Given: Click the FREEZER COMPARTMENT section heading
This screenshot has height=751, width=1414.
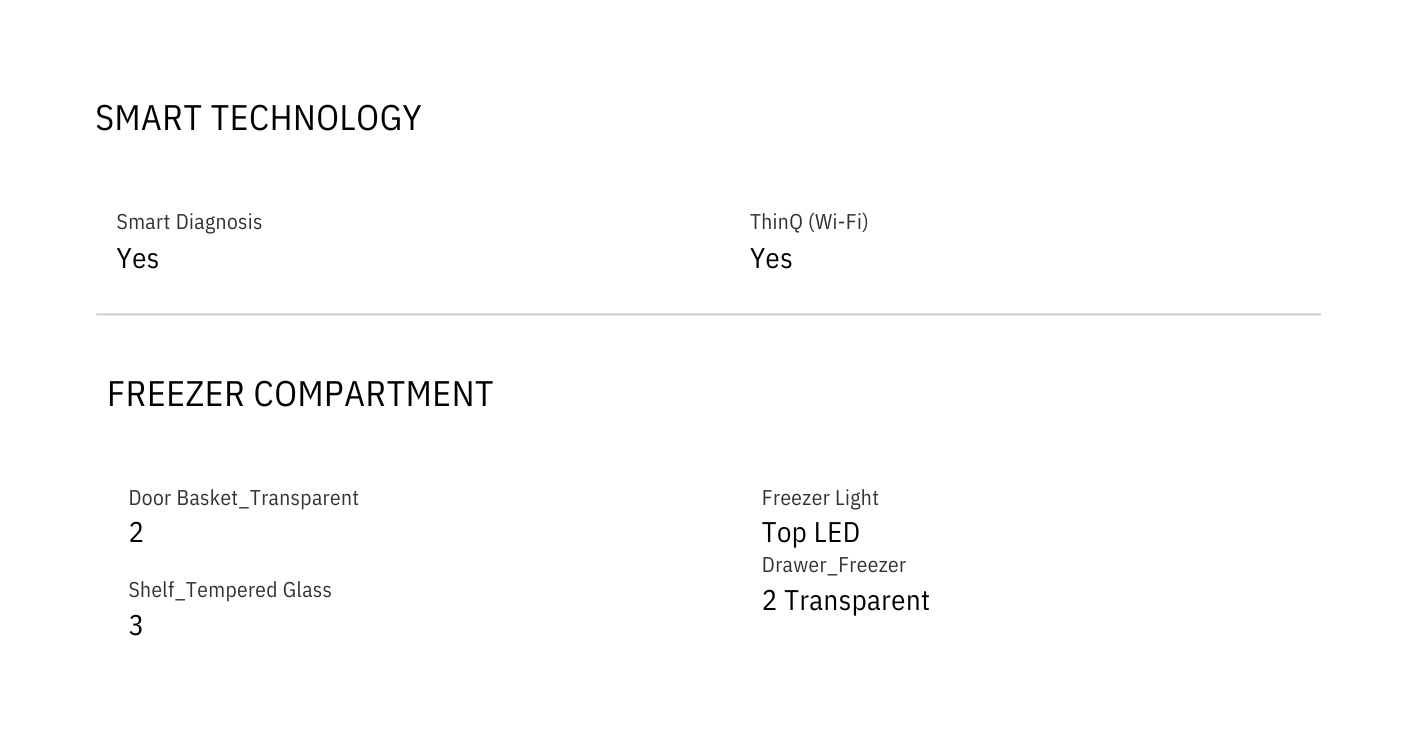Looking at the screenshot, I should (300, 394).
